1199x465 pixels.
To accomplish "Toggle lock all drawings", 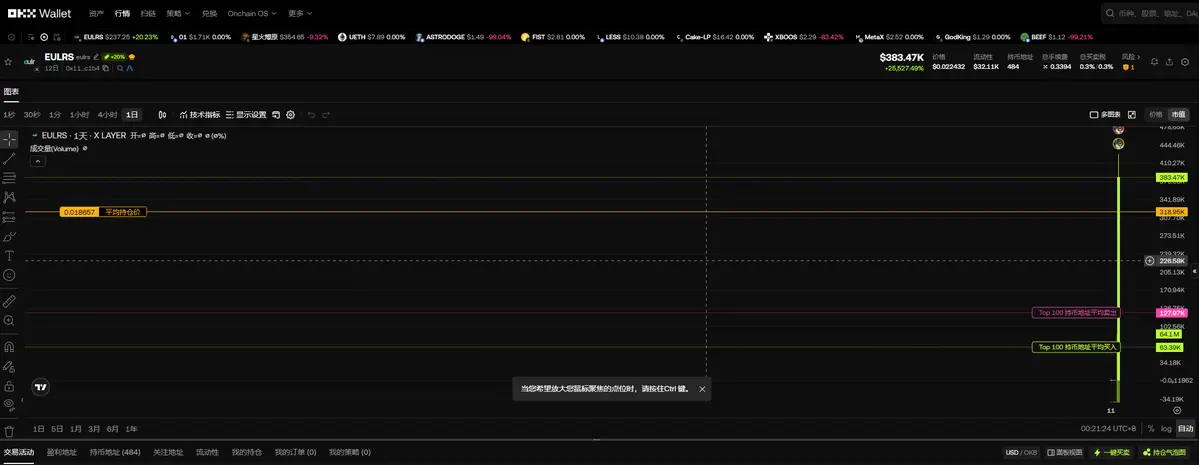I will click(9, 385).
